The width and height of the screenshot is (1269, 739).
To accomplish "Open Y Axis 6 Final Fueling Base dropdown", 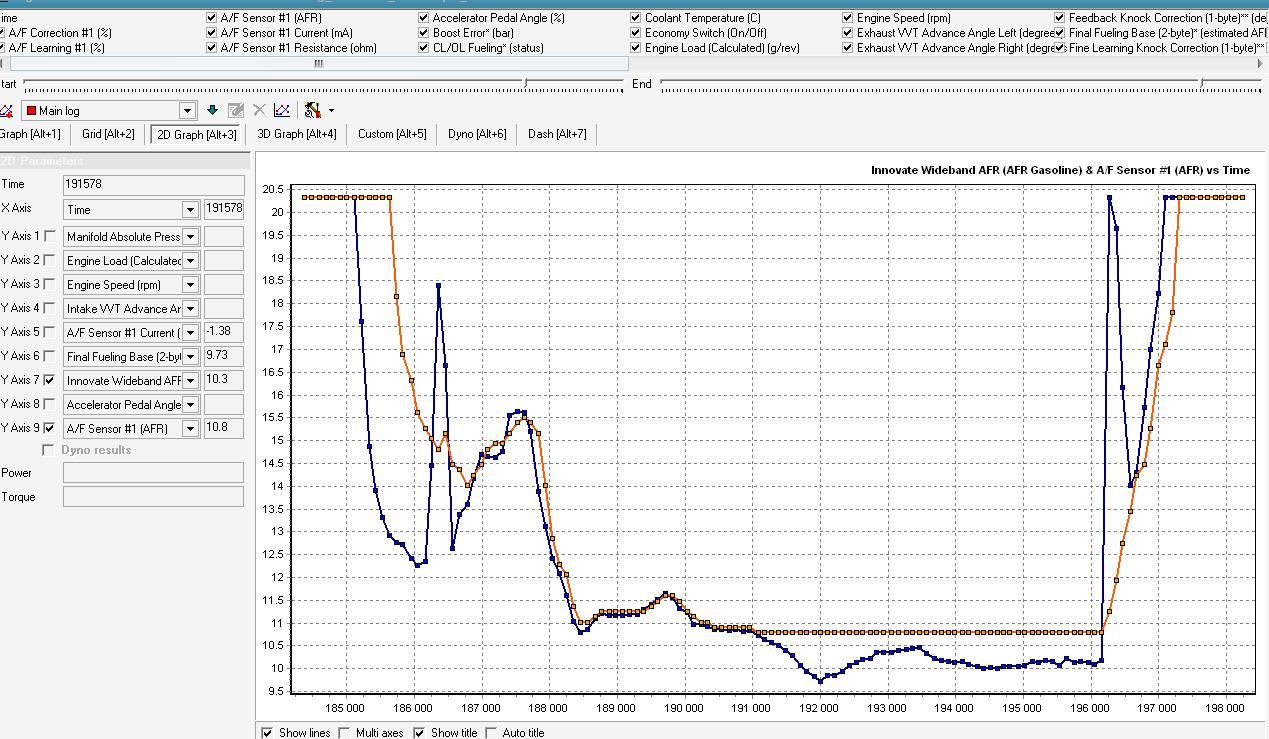I will coord(190,357).
